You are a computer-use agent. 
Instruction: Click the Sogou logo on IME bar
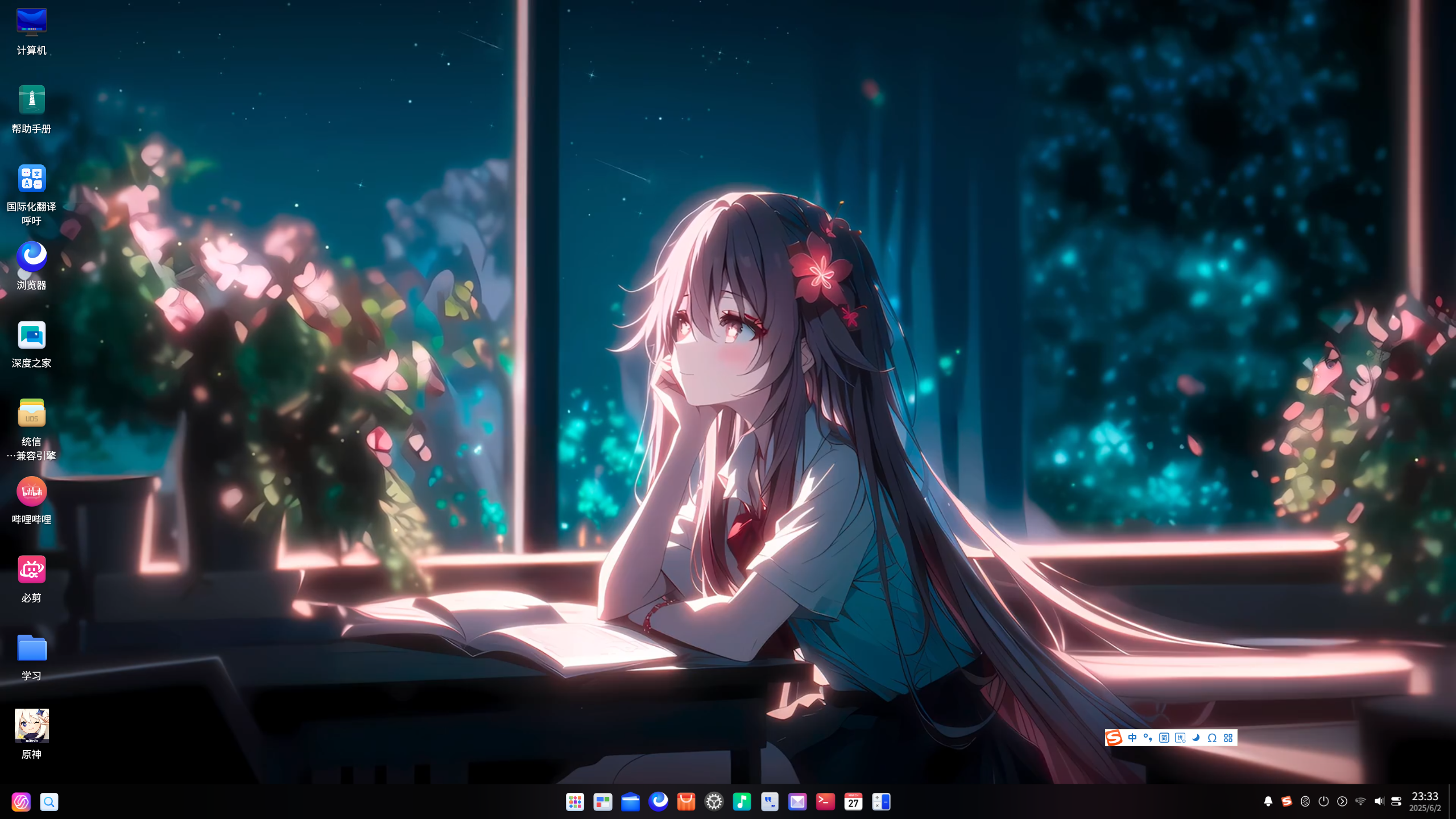1114,738
